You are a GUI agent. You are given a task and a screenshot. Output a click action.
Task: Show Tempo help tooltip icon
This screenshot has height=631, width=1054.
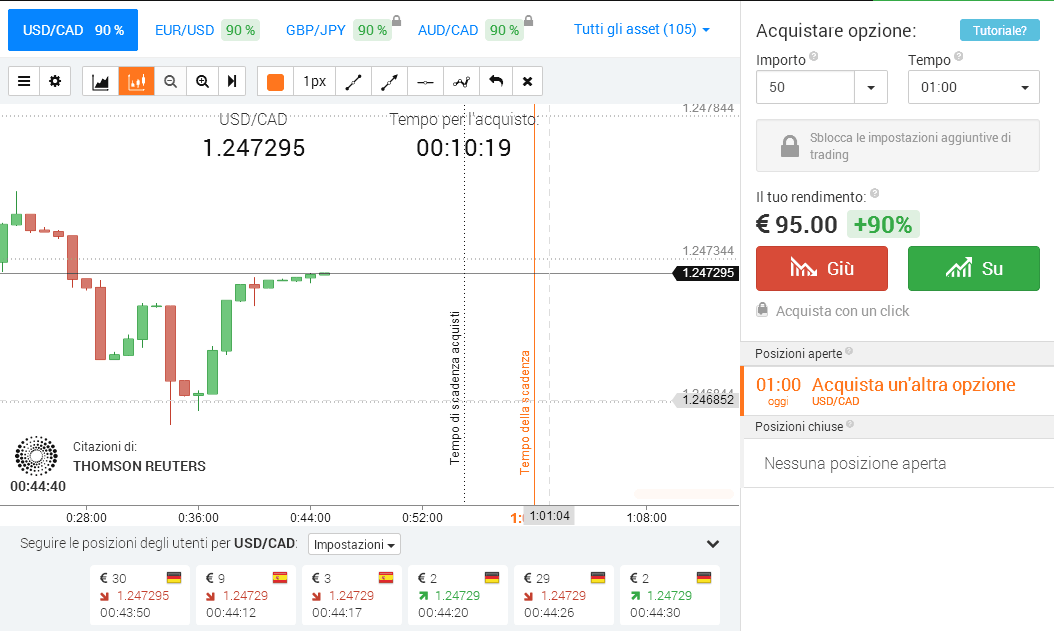point(959,56)
